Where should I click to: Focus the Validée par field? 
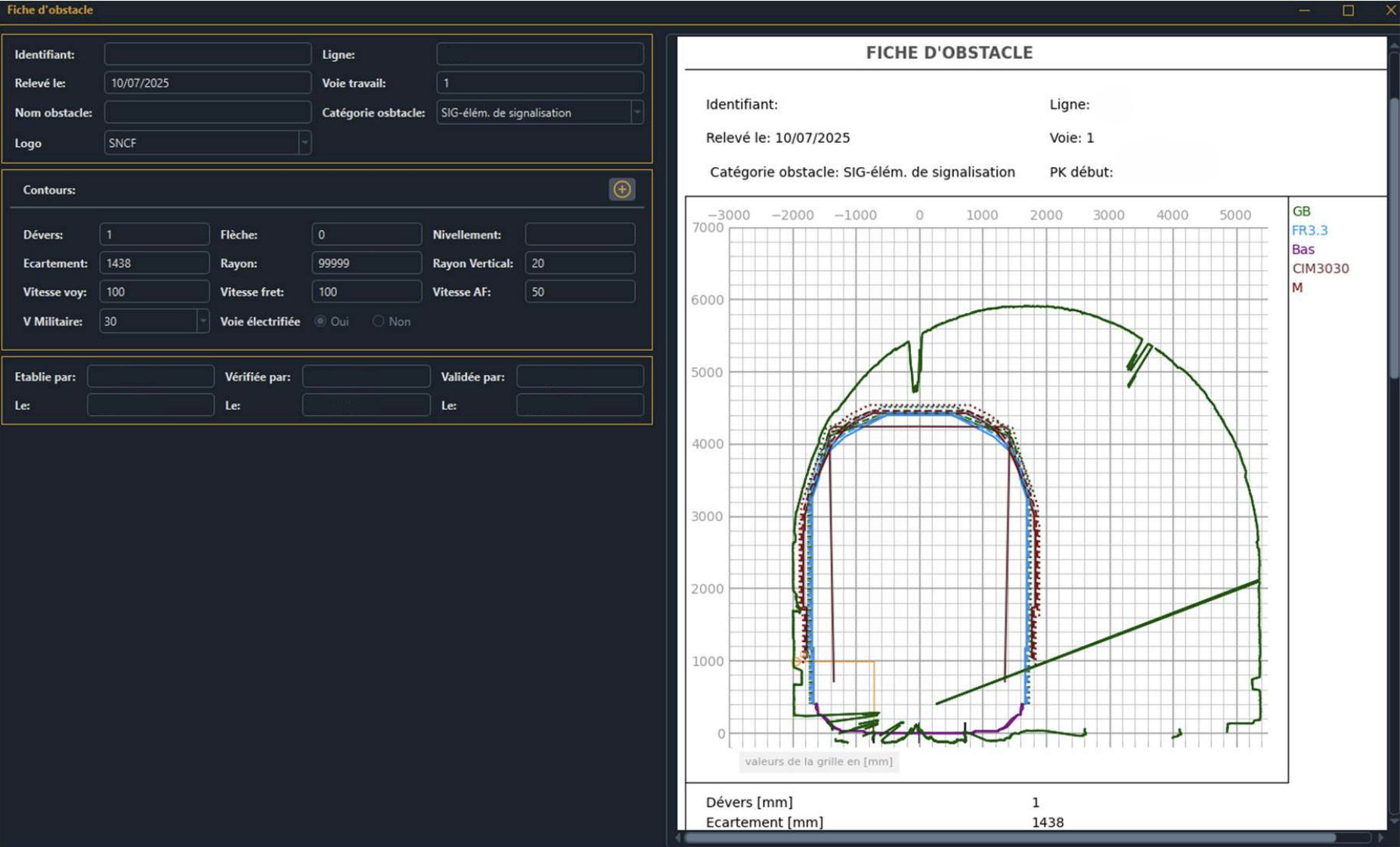tap(580, 377)
